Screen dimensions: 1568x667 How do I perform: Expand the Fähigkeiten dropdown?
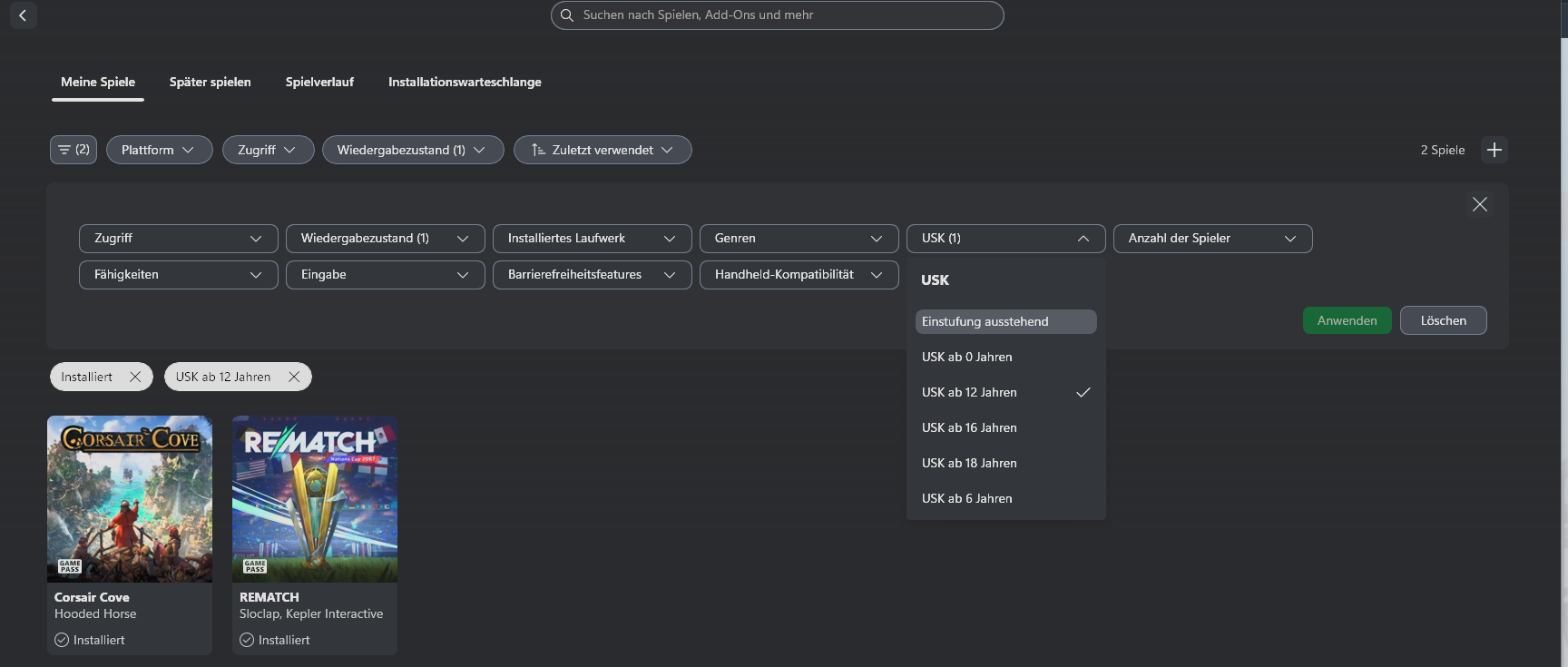coord(179,275)
